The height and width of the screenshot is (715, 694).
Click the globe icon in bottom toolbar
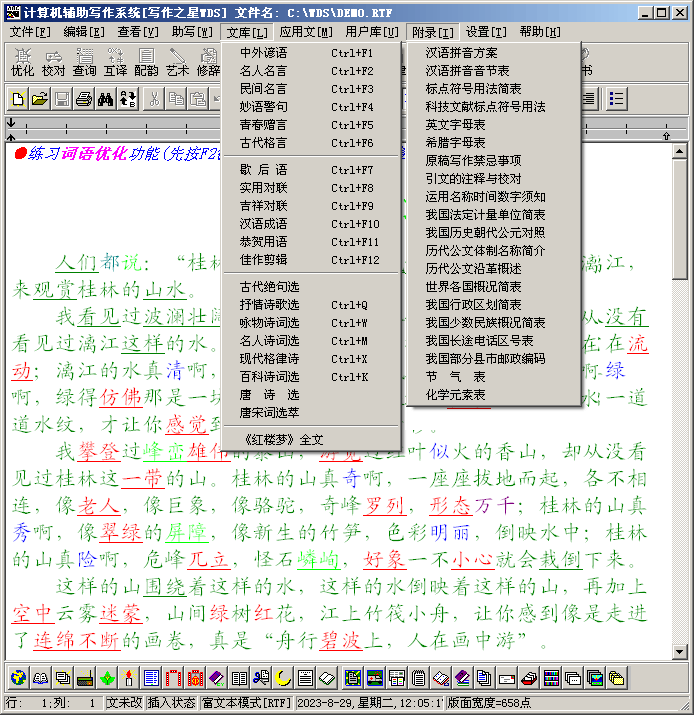(19, 678)
